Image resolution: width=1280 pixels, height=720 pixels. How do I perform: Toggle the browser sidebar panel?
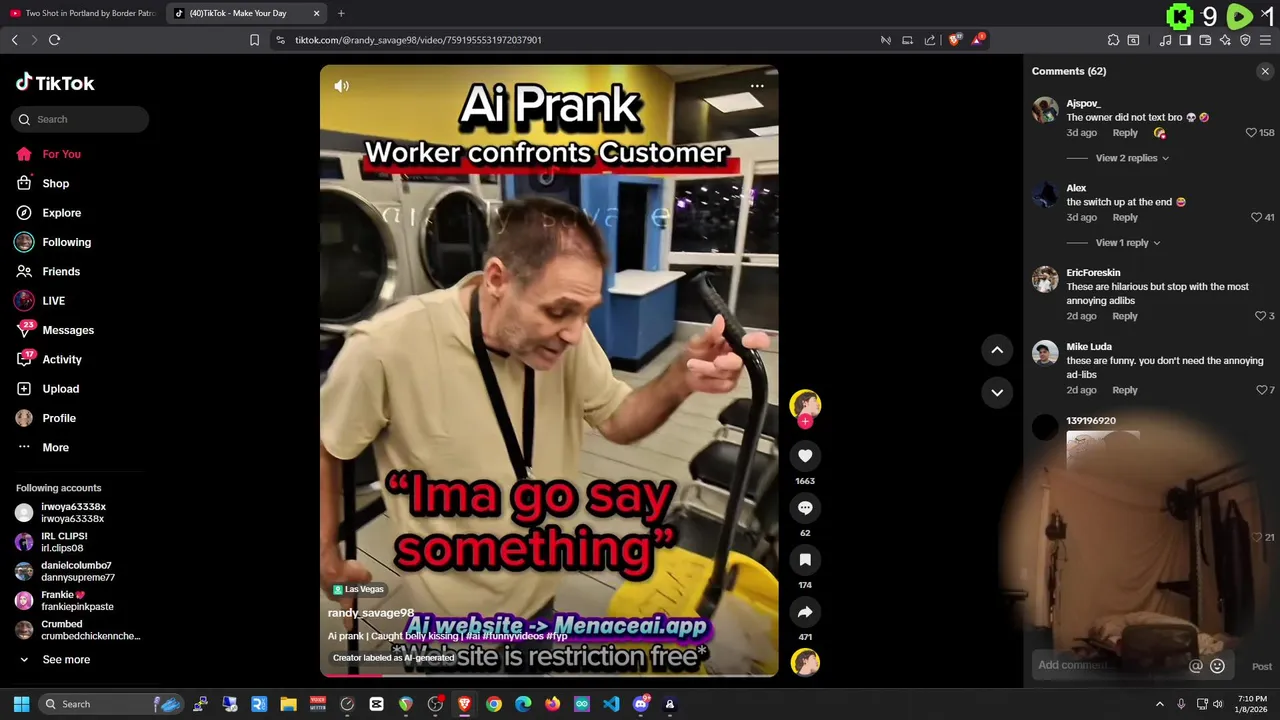tap(1185, 40)
